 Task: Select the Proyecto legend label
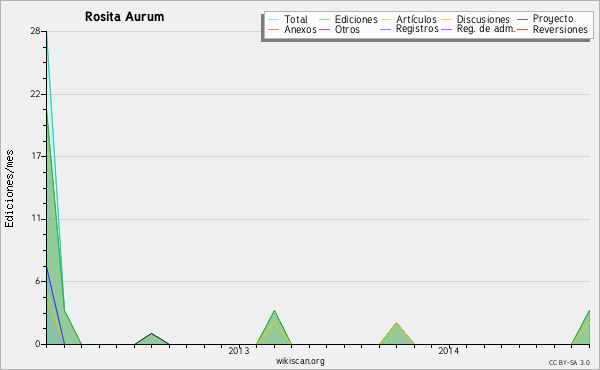553,19
